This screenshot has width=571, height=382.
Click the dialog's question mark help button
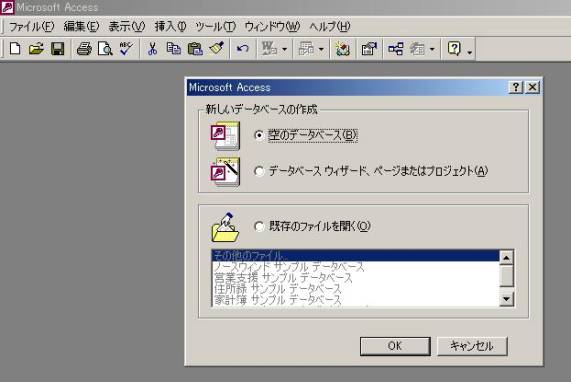coord(516,87)
